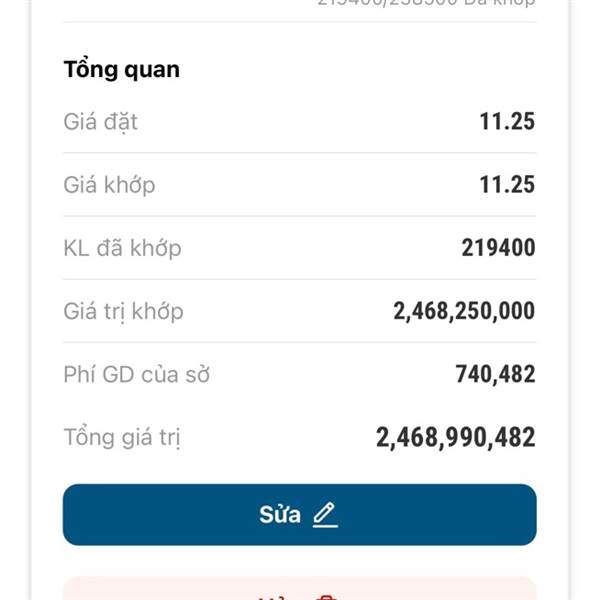
Task: Click the pencil edit icon
Action: [325, 515]
